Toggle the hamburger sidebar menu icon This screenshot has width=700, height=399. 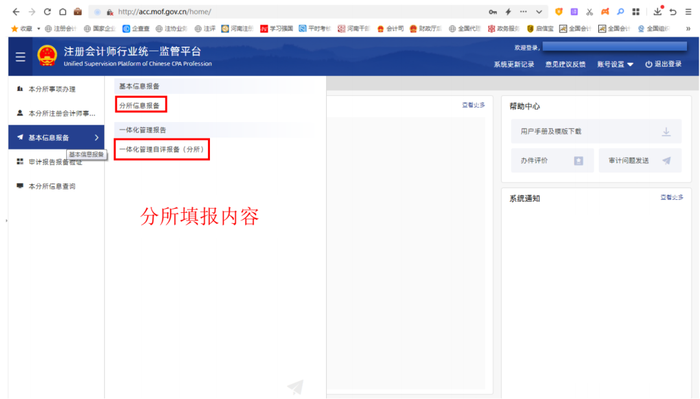click(x=20, y=57)
